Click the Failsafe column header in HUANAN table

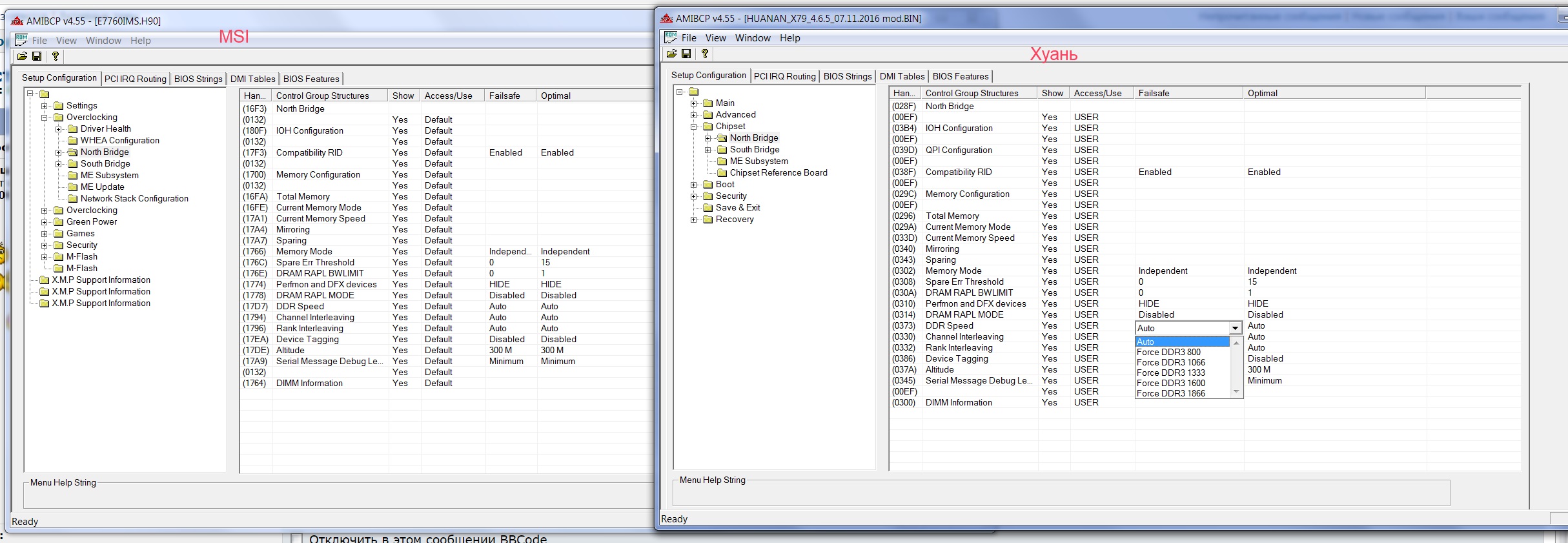coord(1188,93)
